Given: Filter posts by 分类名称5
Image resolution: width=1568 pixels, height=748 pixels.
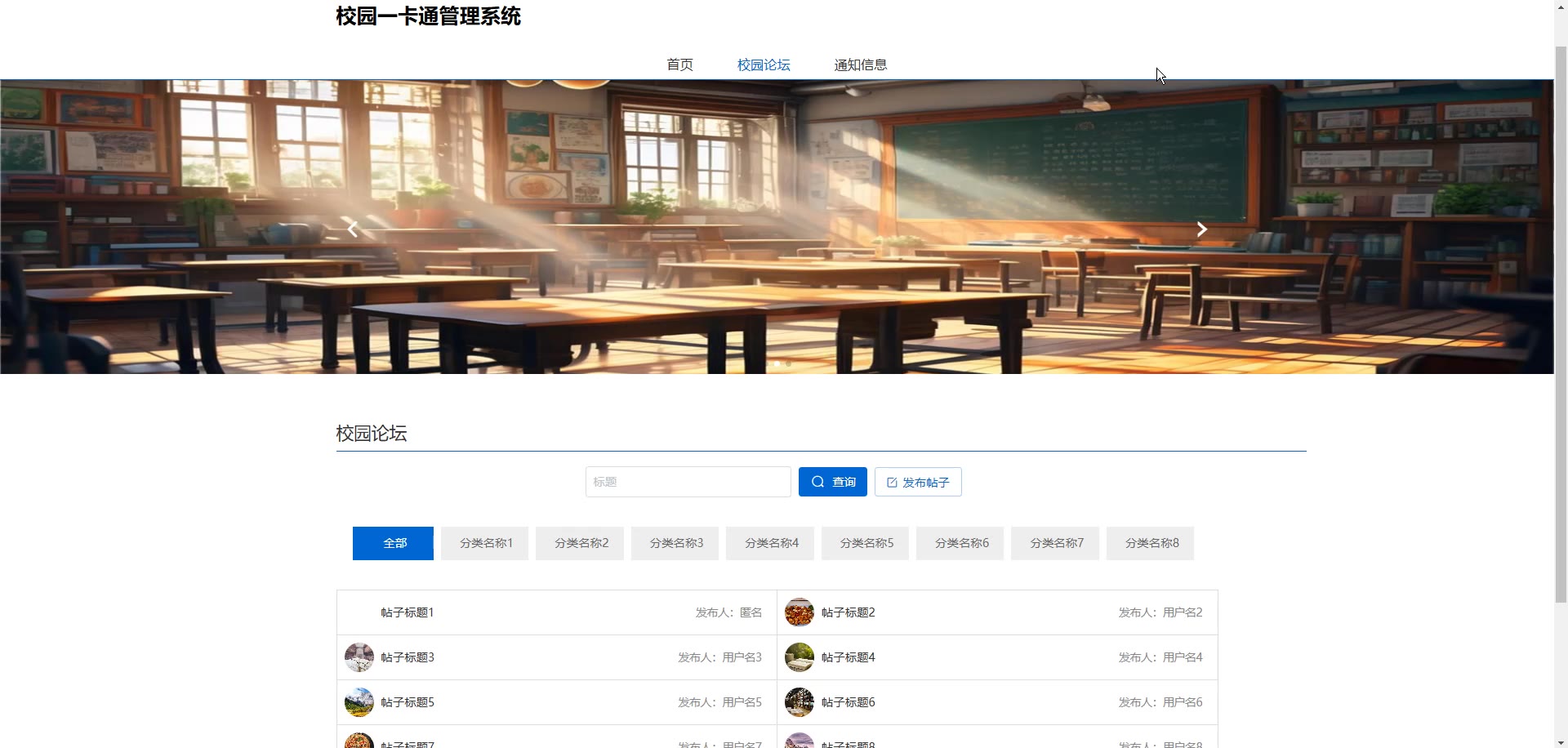Looking at the screenshot, I should [x=866, y=543].
